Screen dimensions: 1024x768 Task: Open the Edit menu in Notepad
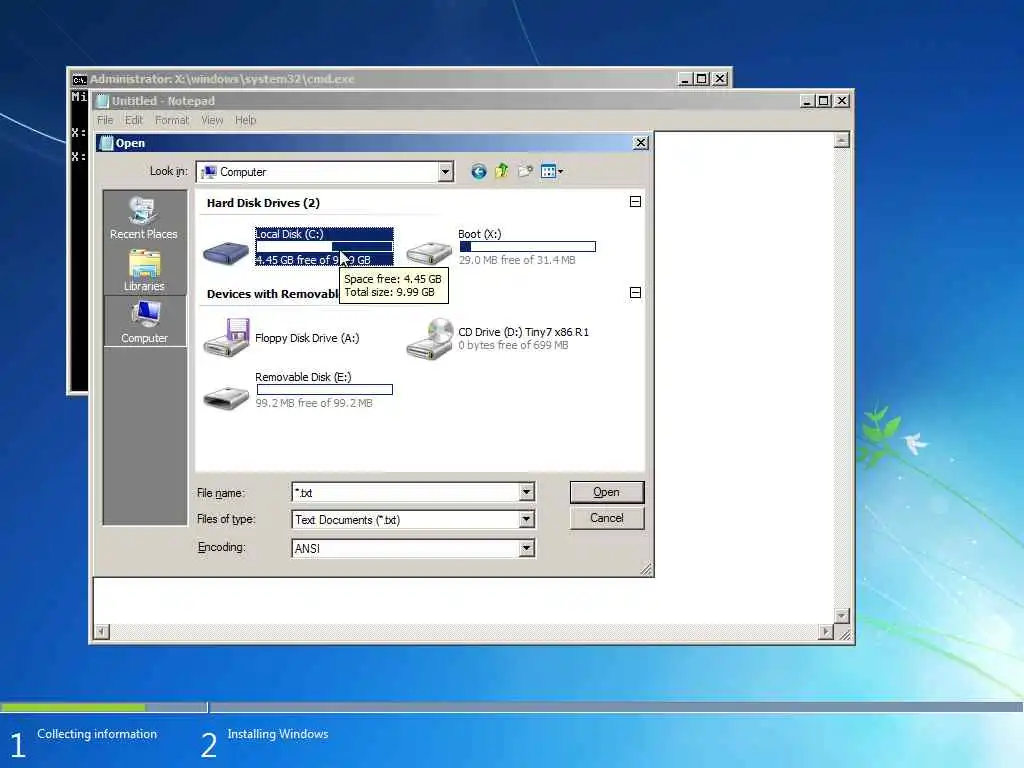pyautogui.click(x=134, y=120)
